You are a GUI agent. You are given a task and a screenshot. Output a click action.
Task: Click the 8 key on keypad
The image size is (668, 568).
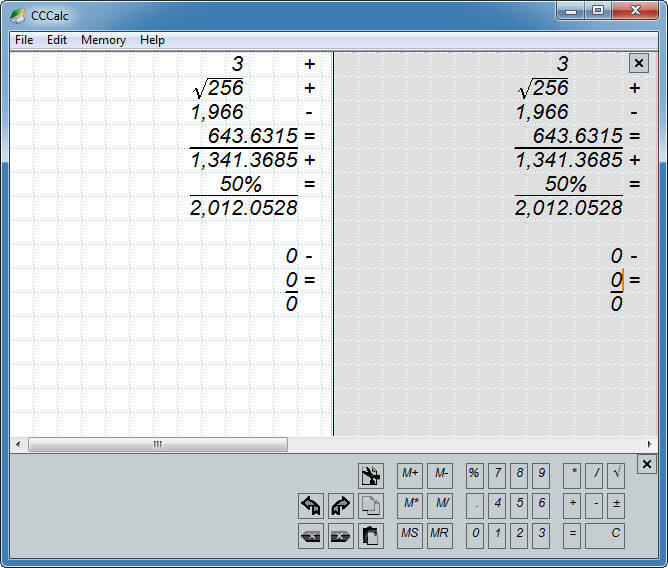(519, 476)
